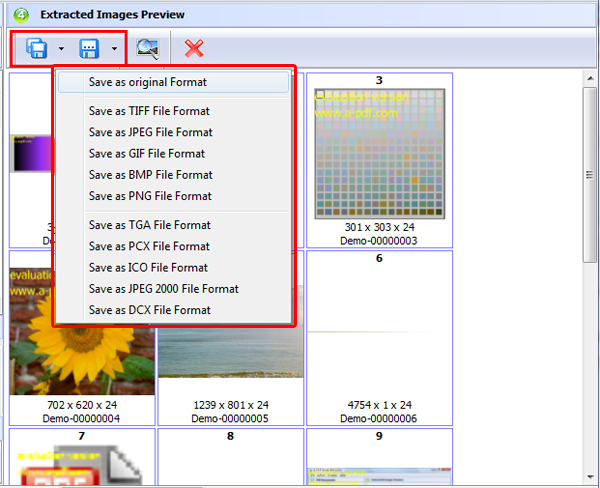600x488 pixels.
Task: Open the Save selected image dropdown arrow
Action: pos(114,49)
